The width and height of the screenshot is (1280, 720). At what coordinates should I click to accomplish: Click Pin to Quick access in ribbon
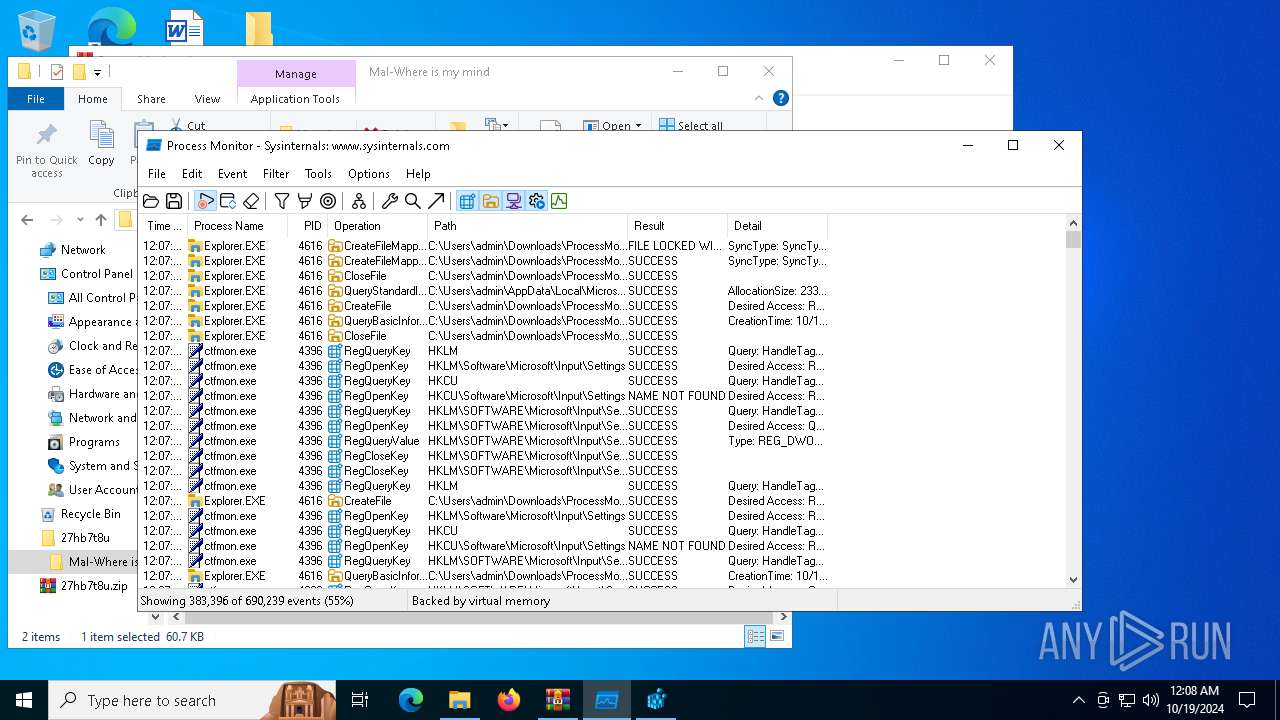(x=47, y=150)
